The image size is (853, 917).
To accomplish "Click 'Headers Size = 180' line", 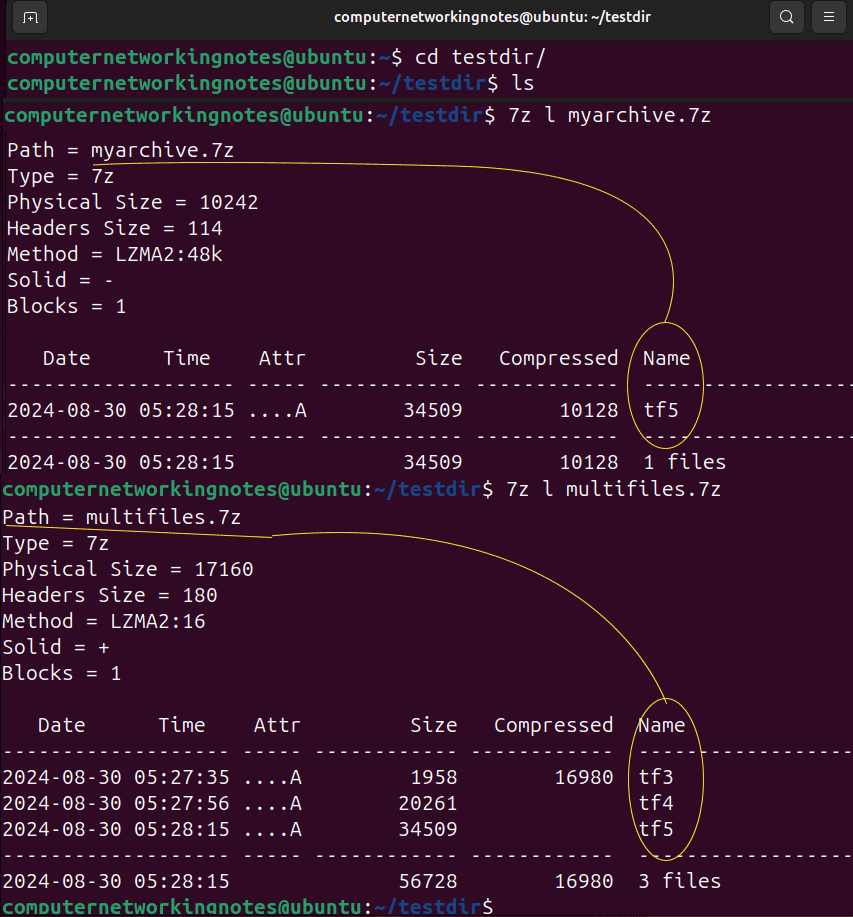I will tap(110, 595).
